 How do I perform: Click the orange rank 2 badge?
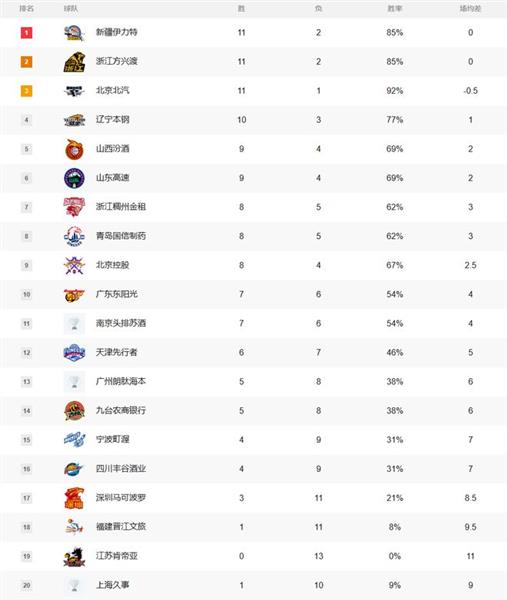(x=26, y=62)
